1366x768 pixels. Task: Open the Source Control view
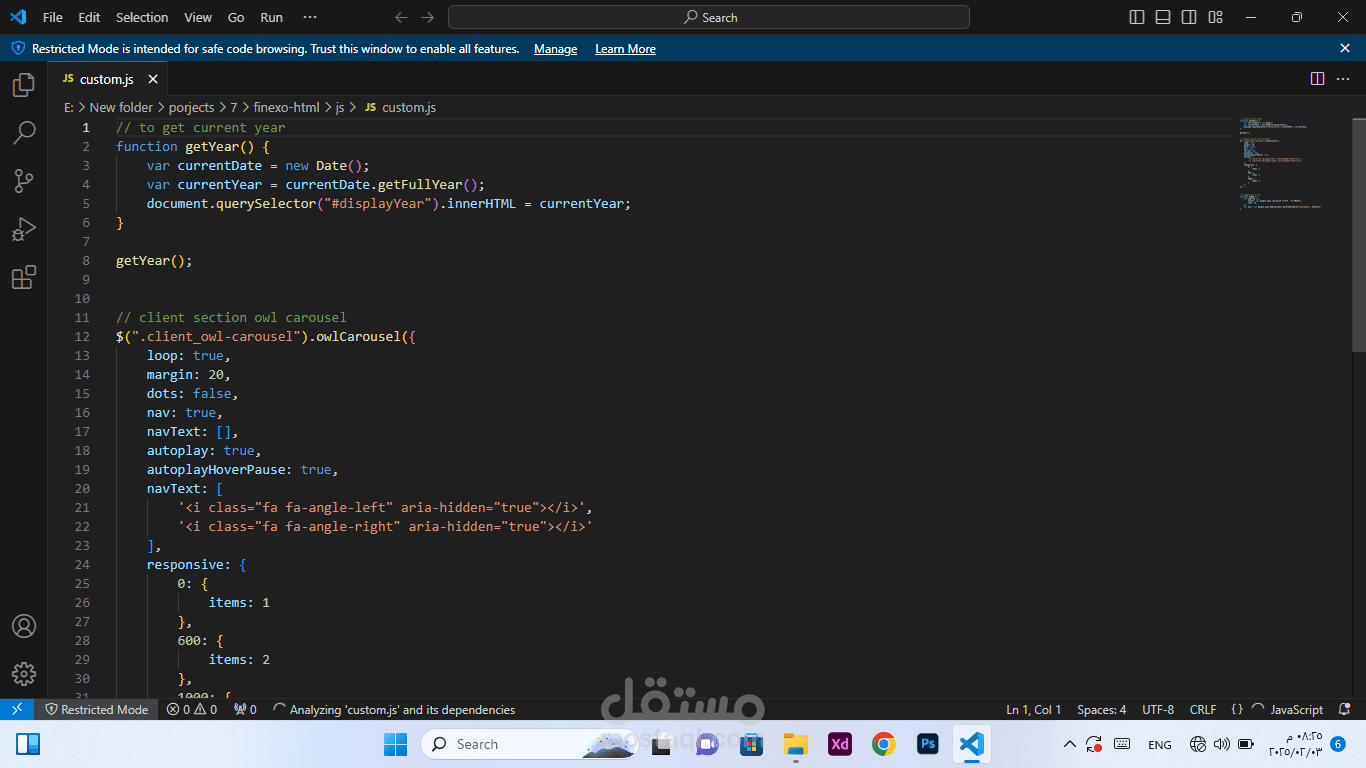click(24, 181)
